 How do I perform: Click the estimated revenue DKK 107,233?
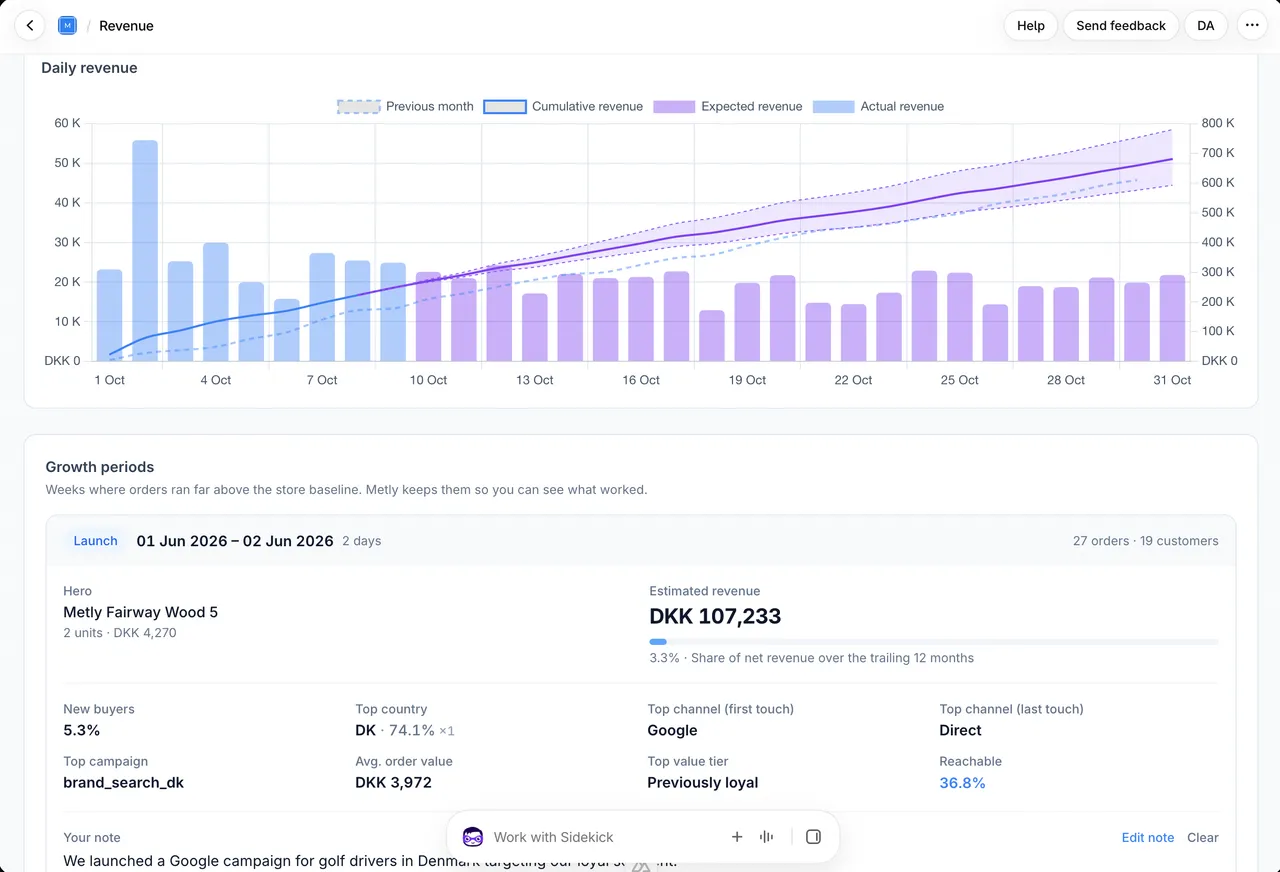point(715,616)
